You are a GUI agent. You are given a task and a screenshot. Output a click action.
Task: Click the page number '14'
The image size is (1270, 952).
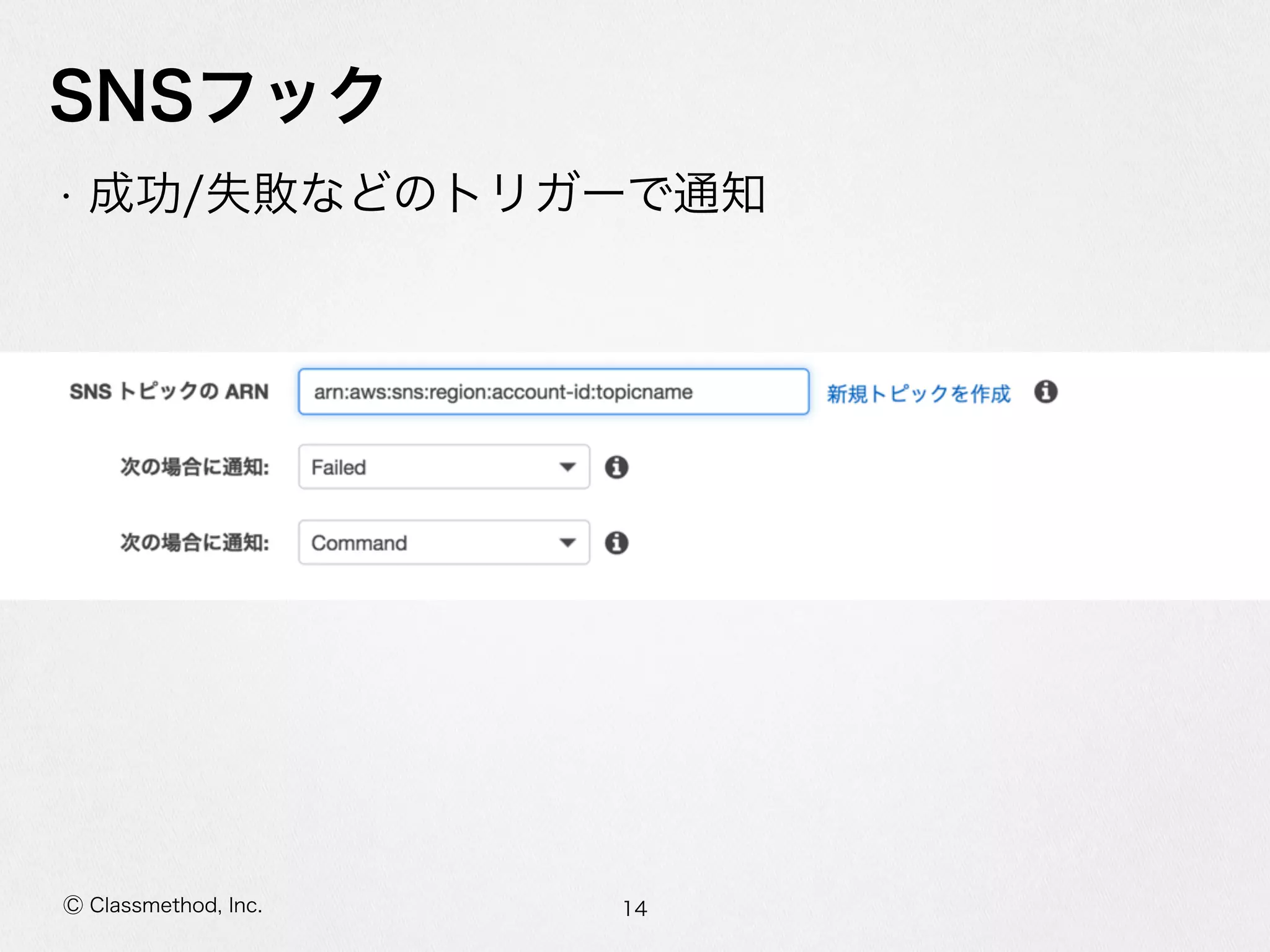[635, 908]
